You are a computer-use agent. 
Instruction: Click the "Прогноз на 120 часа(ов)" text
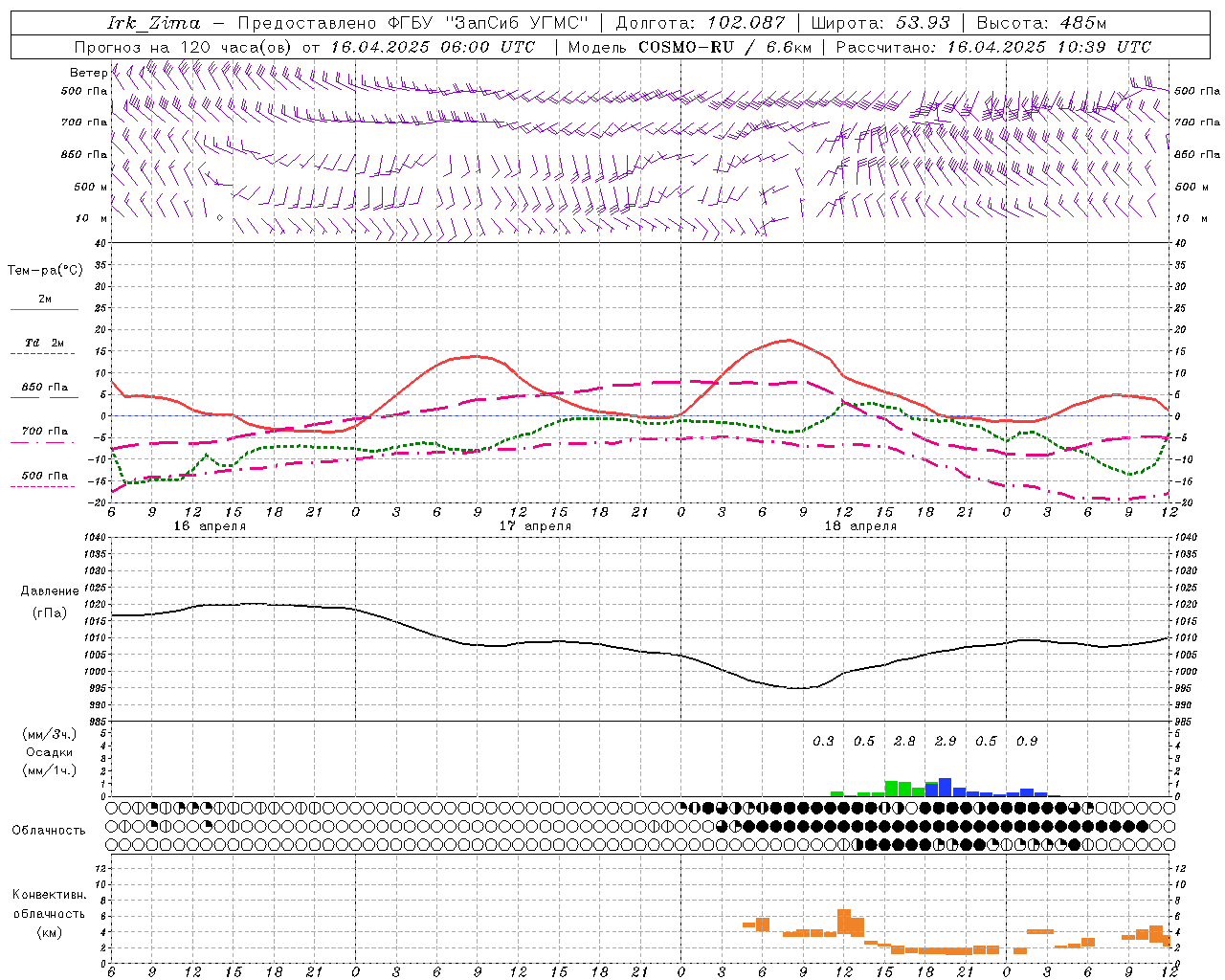click(x=185, y=47)
